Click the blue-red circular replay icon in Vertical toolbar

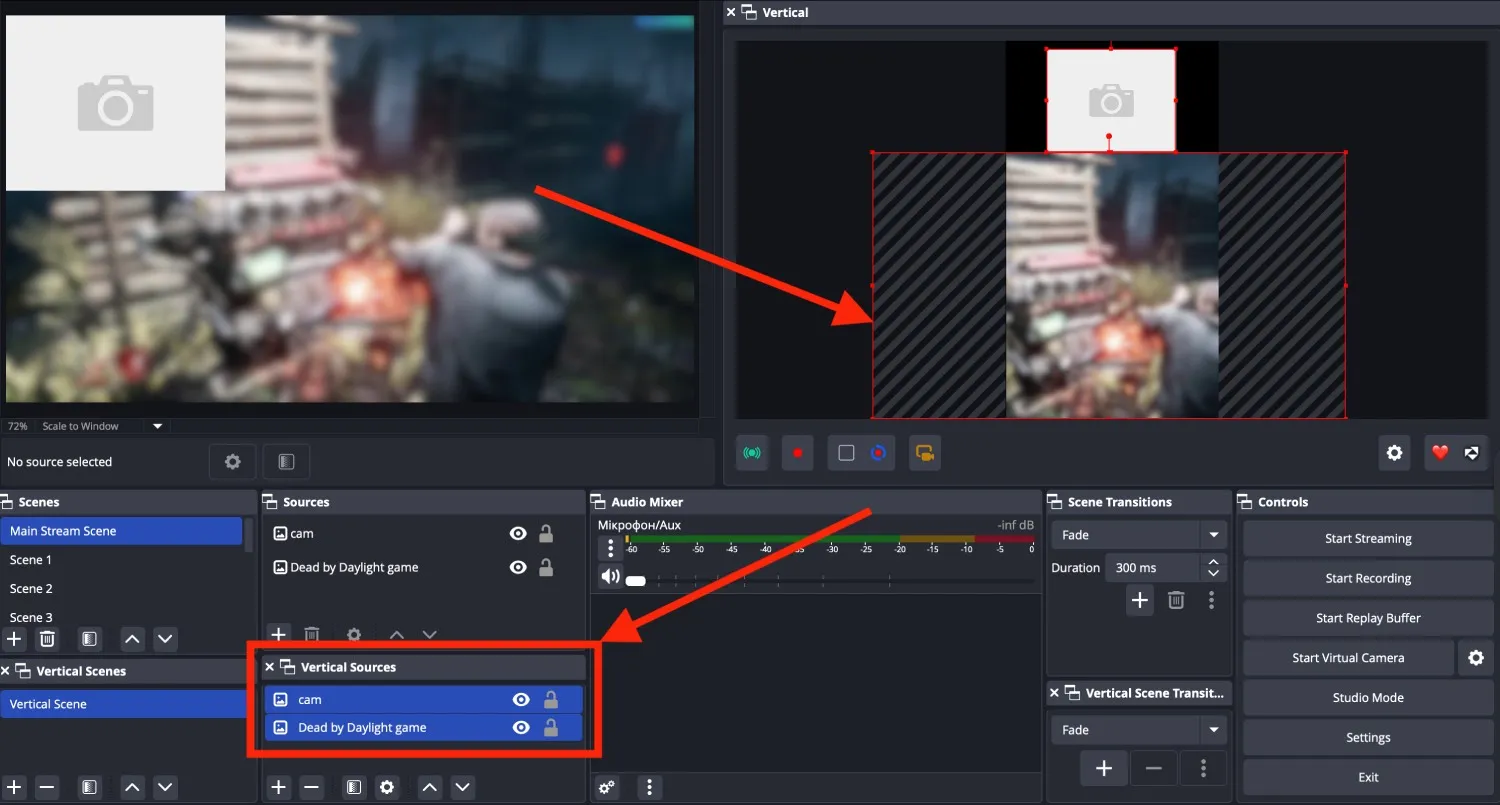coord(878,453)
